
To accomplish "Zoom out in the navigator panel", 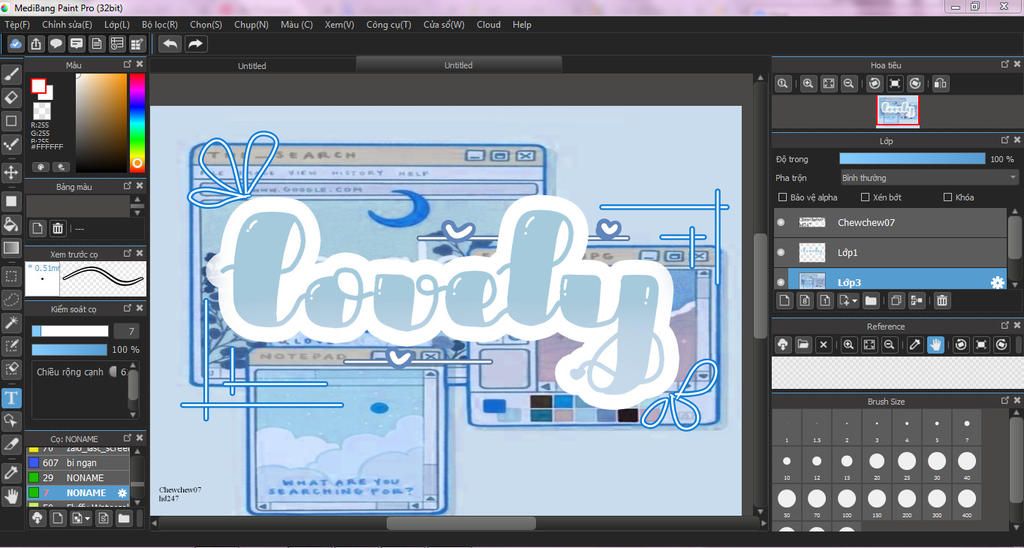I will tap(848, 84).
